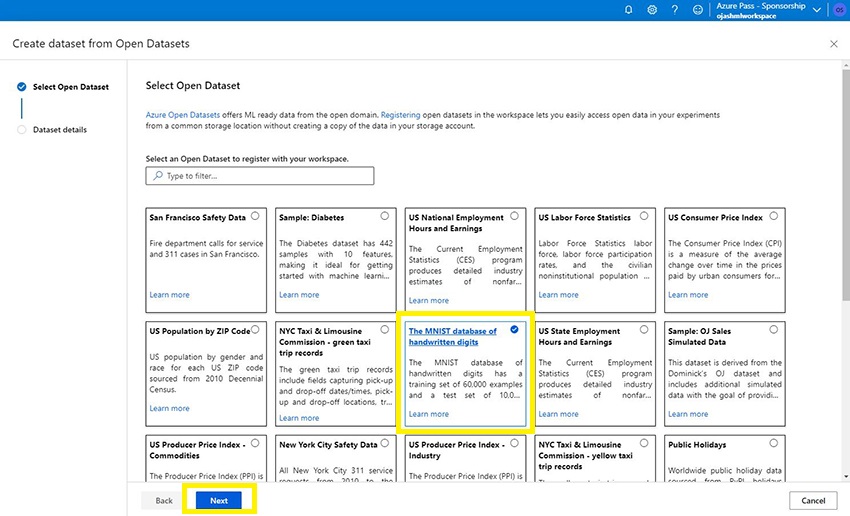The image size is (850, 516).
Task: Click Learn more under San Francisco Safety Data
Action: 170,295
